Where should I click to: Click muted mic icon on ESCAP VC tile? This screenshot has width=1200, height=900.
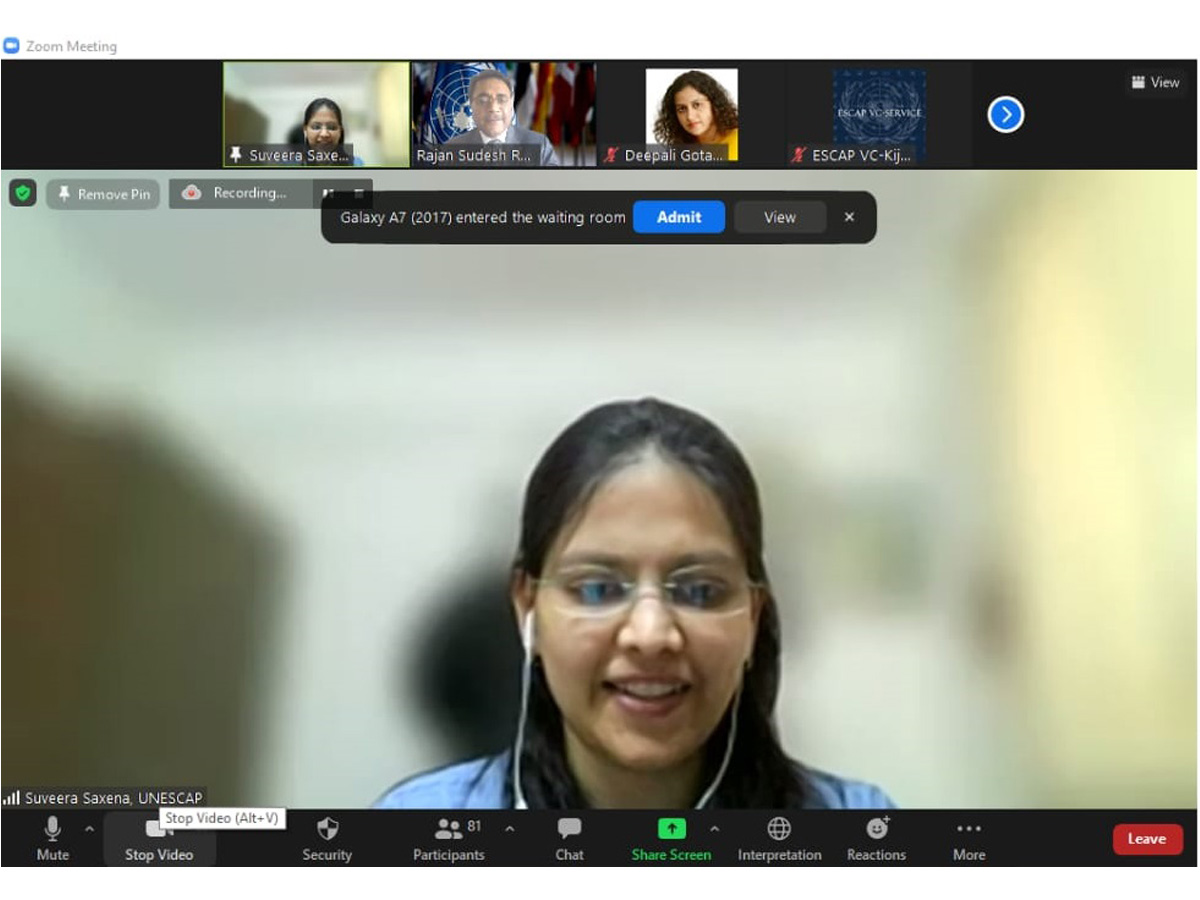[799, 155]
